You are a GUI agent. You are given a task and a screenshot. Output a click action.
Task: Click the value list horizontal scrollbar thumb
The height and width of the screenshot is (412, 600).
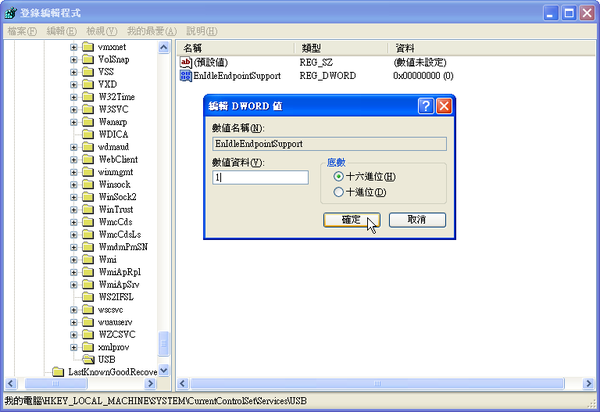(x=377, y=383)
